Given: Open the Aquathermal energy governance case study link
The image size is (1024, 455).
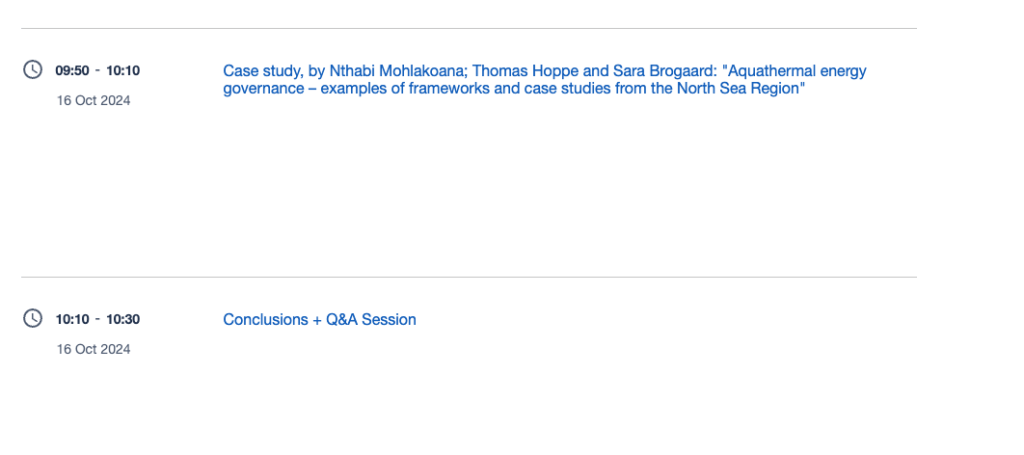Looking at the screenshot, I should pyautogui.click(x=544, y=80).
